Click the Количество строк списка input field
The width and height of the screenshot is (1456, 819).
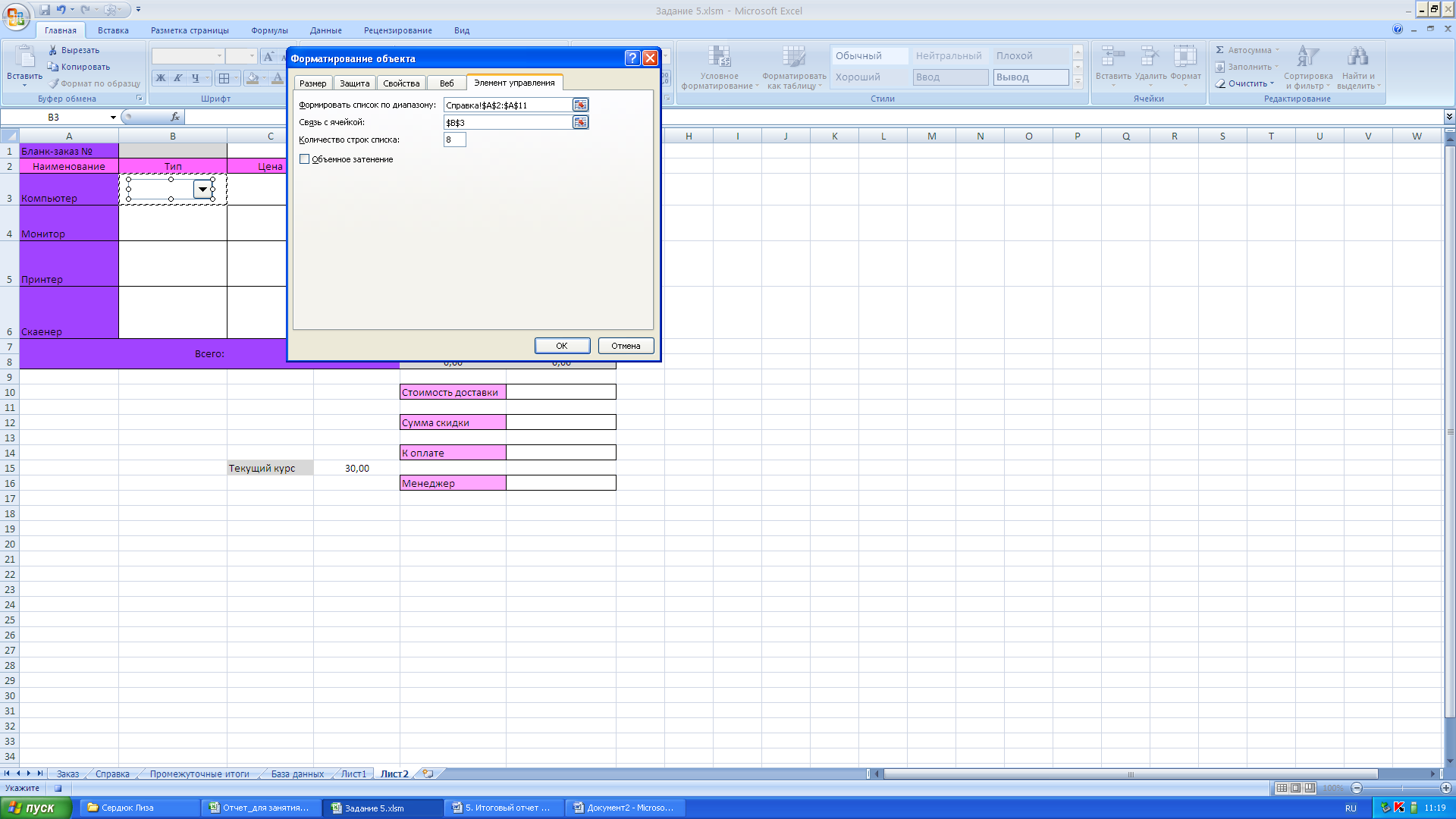454,140
